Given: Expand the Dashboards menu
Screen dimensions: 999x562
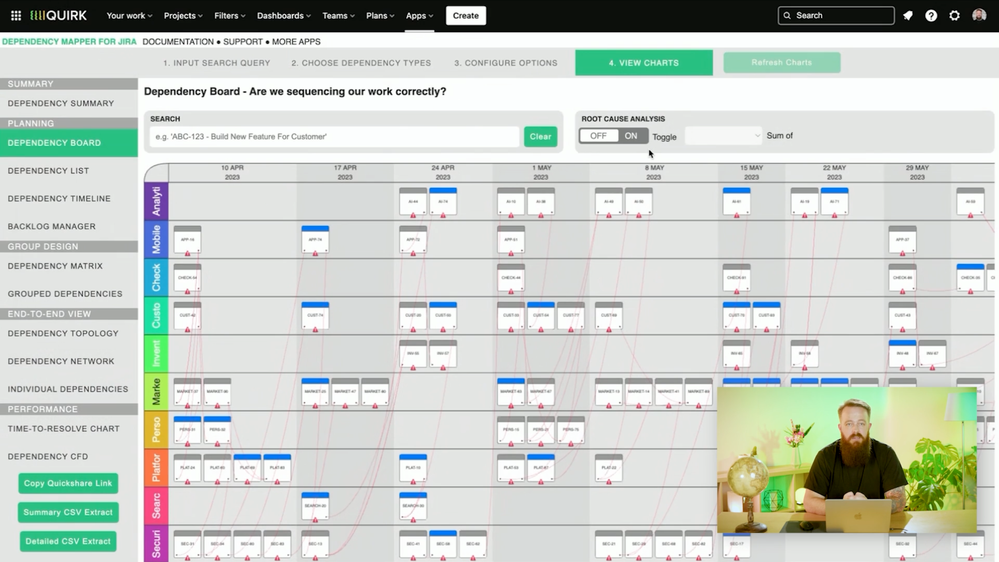Looking at the screenshot, I should click(284, 15).
